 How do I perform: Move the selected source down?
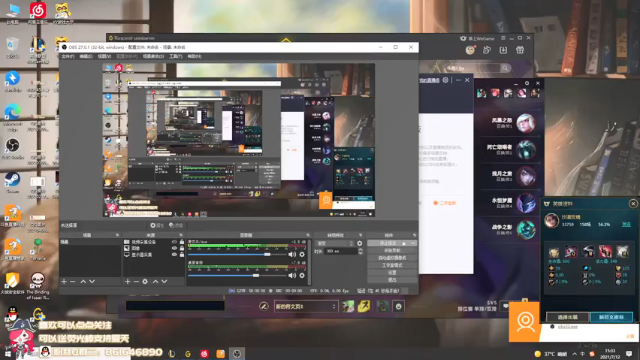click(x=164, y=282)
